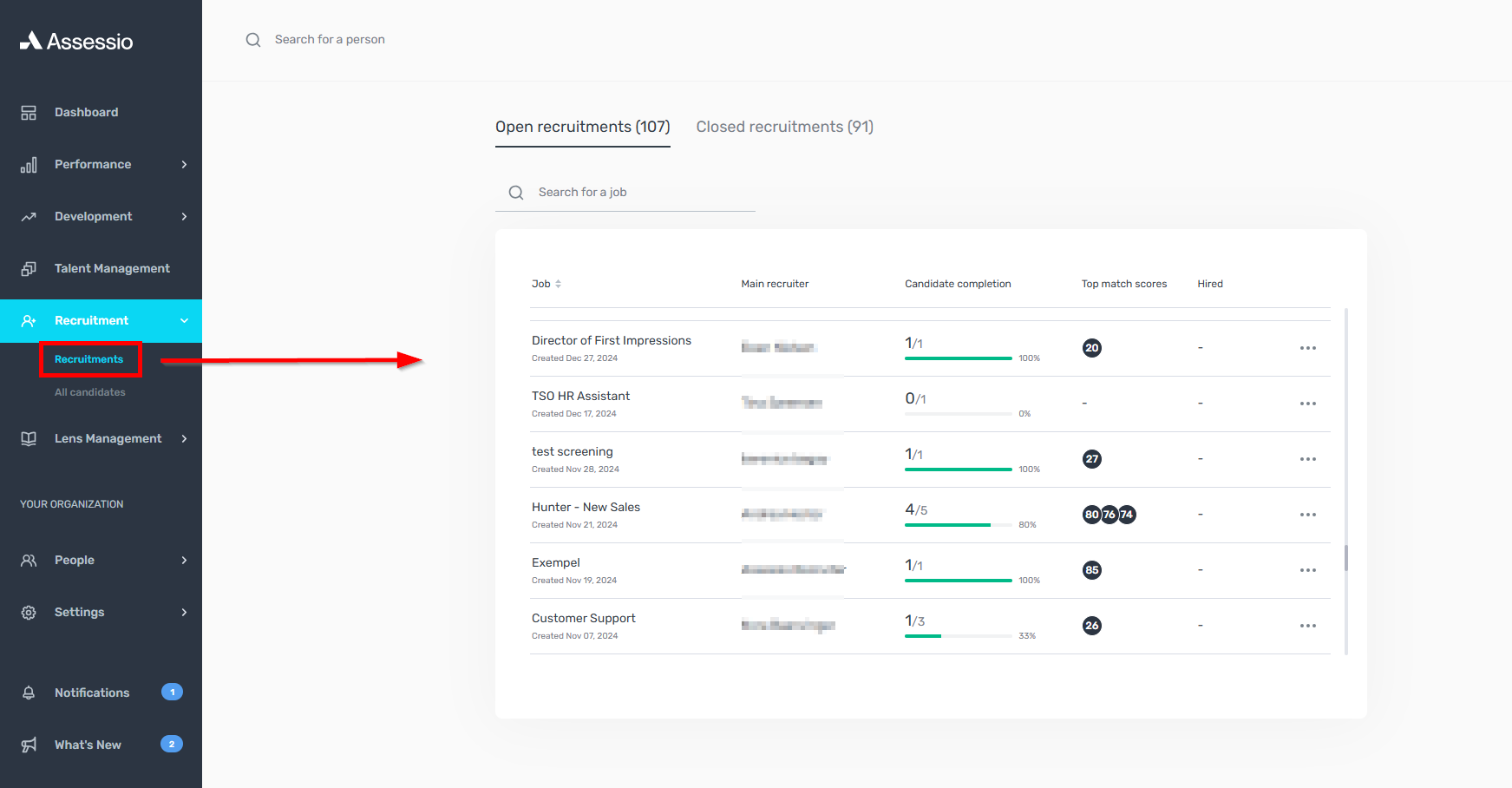Expand the Performance menu chevron
The width and height of the screenshot is (1512, 788).
(184, 165)
